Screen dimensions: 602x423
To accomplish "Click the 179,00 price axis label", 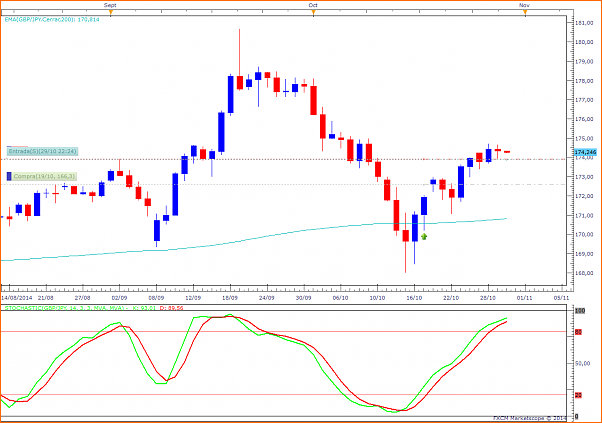I will (584, 61).
